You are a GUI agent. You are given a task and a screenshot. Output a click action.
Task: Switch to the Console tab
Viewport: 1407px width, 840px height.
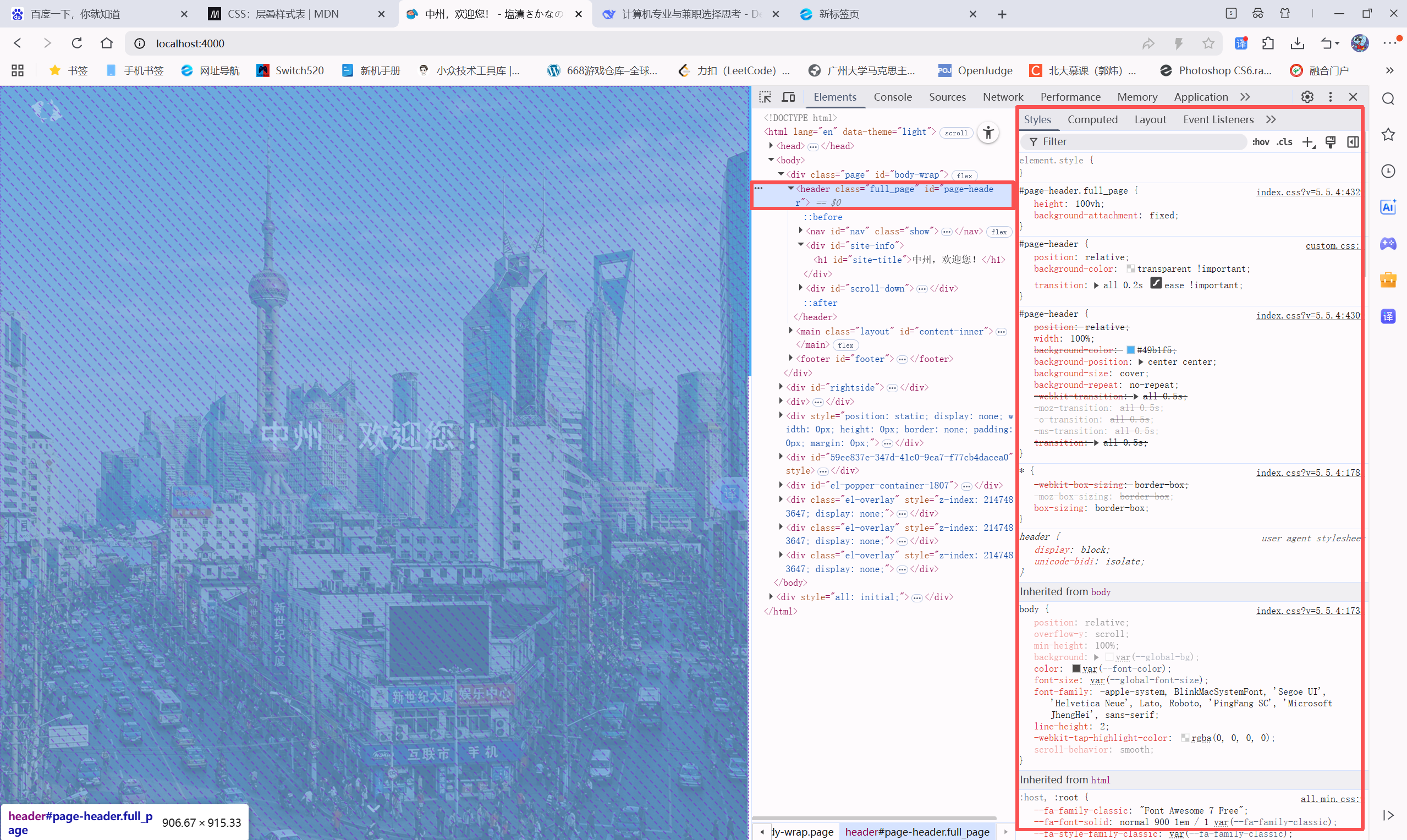(893, 97)
